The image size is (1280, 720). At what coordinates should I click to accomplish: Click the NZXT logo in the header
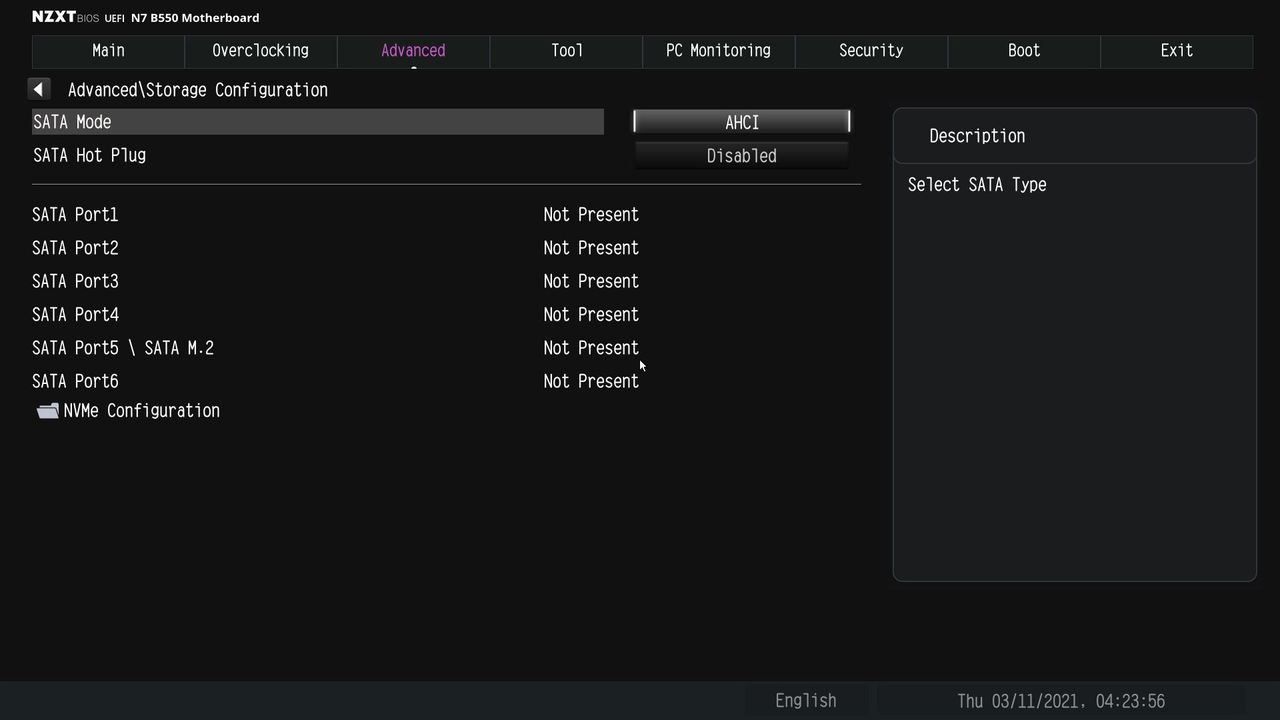pos(54,17)
